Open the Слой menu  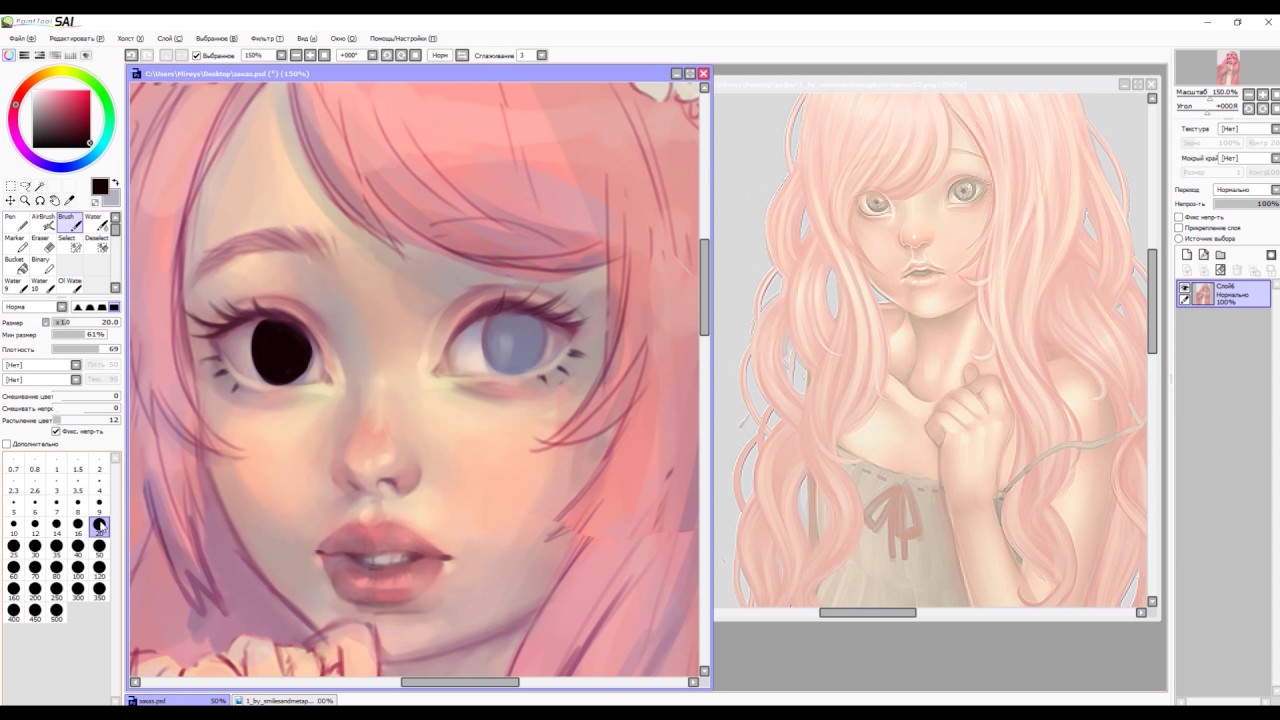pos(171,39)
